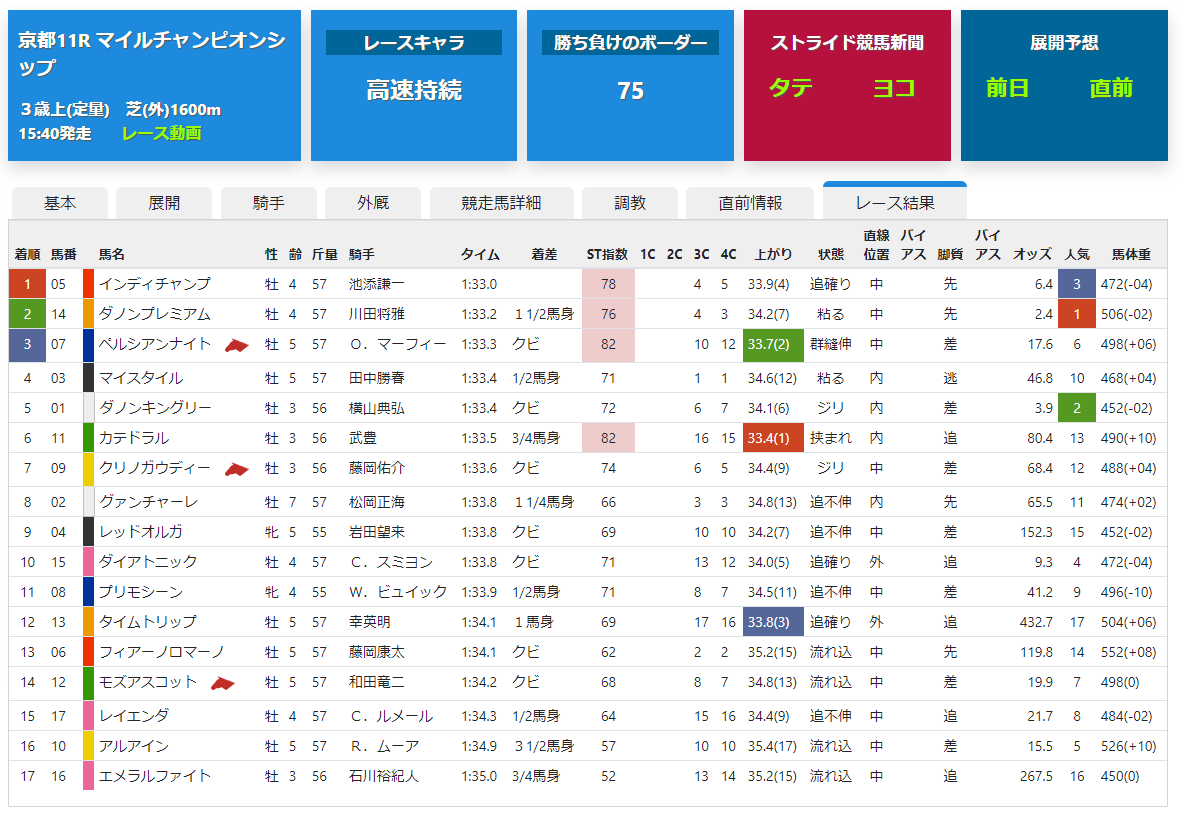
Task: Click the blue 33.8(3) finish time cell
Action: (x=773, y=622)
